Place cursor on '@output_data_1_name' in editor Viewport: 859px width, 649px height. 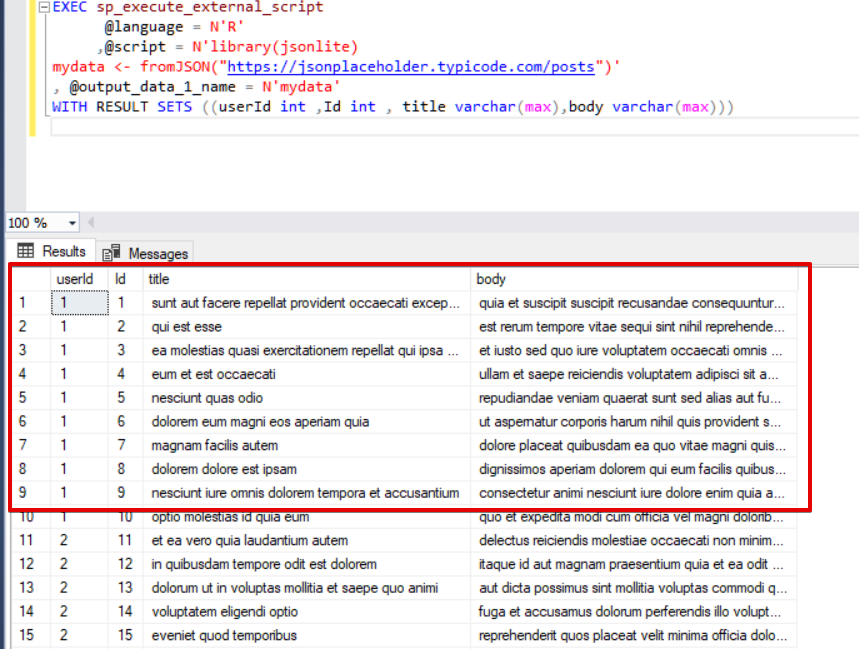point(152,87)
